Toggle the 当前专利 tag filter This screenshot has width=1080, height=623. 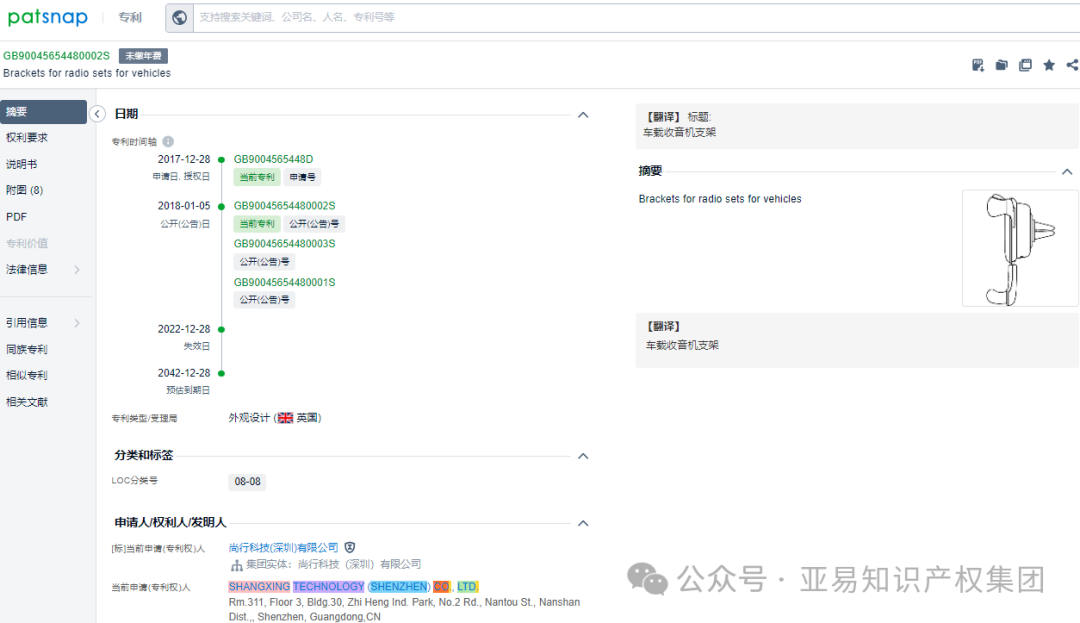point(260,176)
